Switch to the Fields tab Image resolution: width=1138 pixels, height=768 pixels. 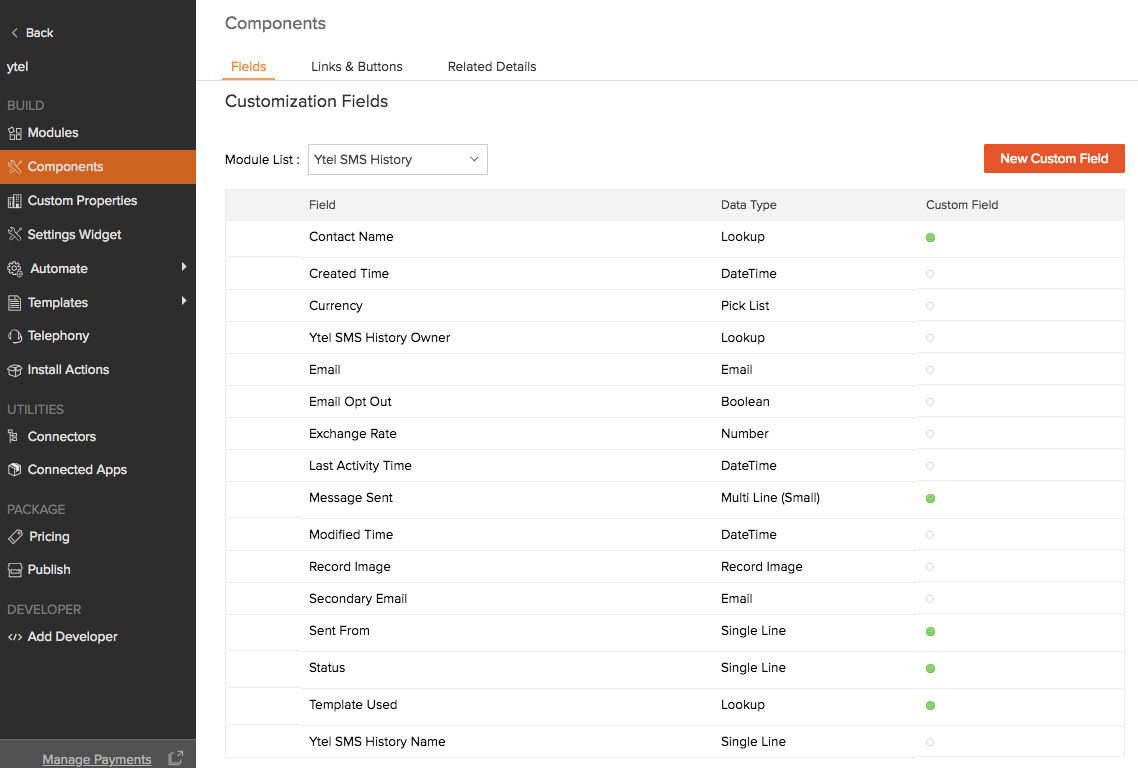[x=248, y=67]
